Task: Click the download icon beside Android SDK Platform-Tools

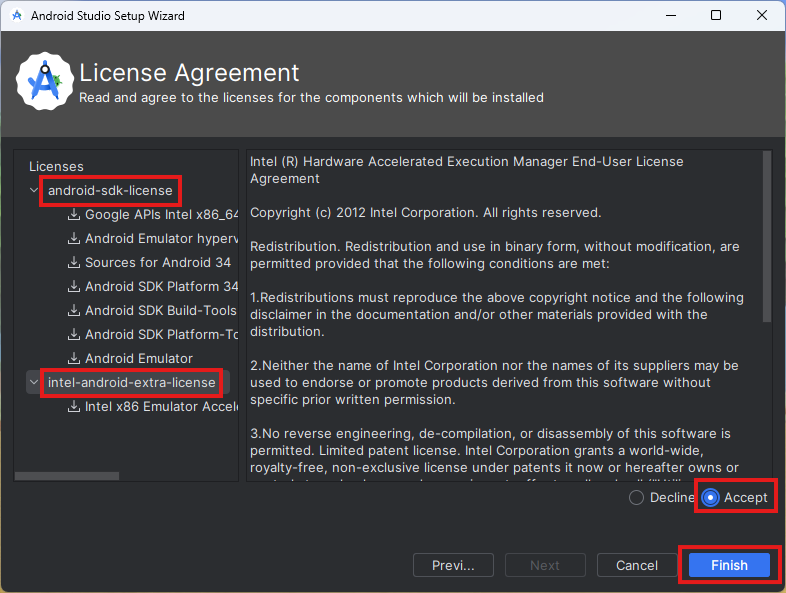Action: pyautogui.click(x=74, y=334)
